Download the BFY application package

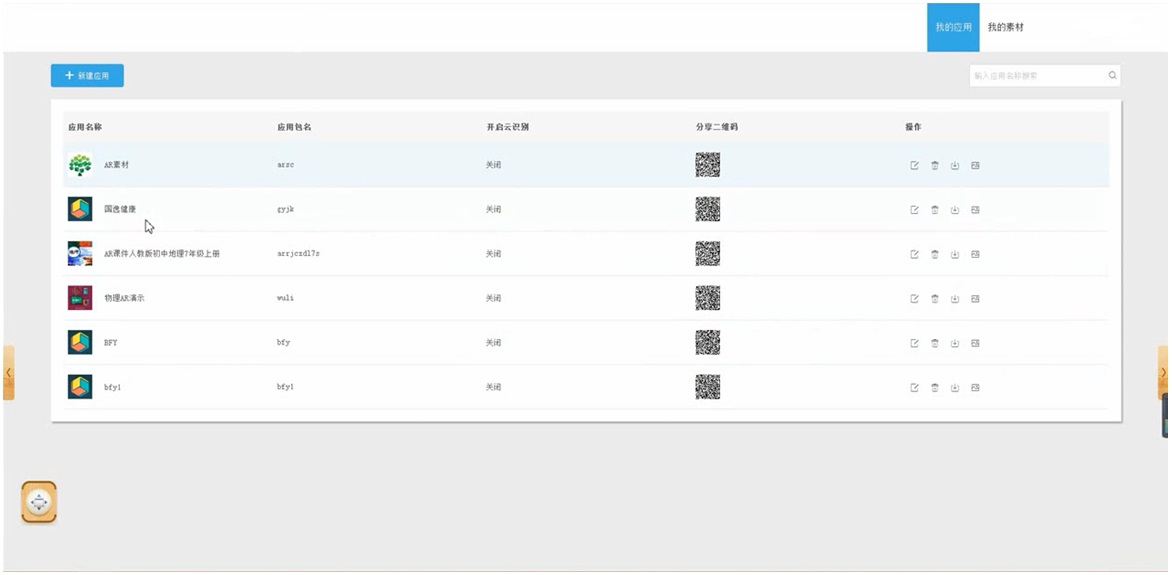pos(954,343)
